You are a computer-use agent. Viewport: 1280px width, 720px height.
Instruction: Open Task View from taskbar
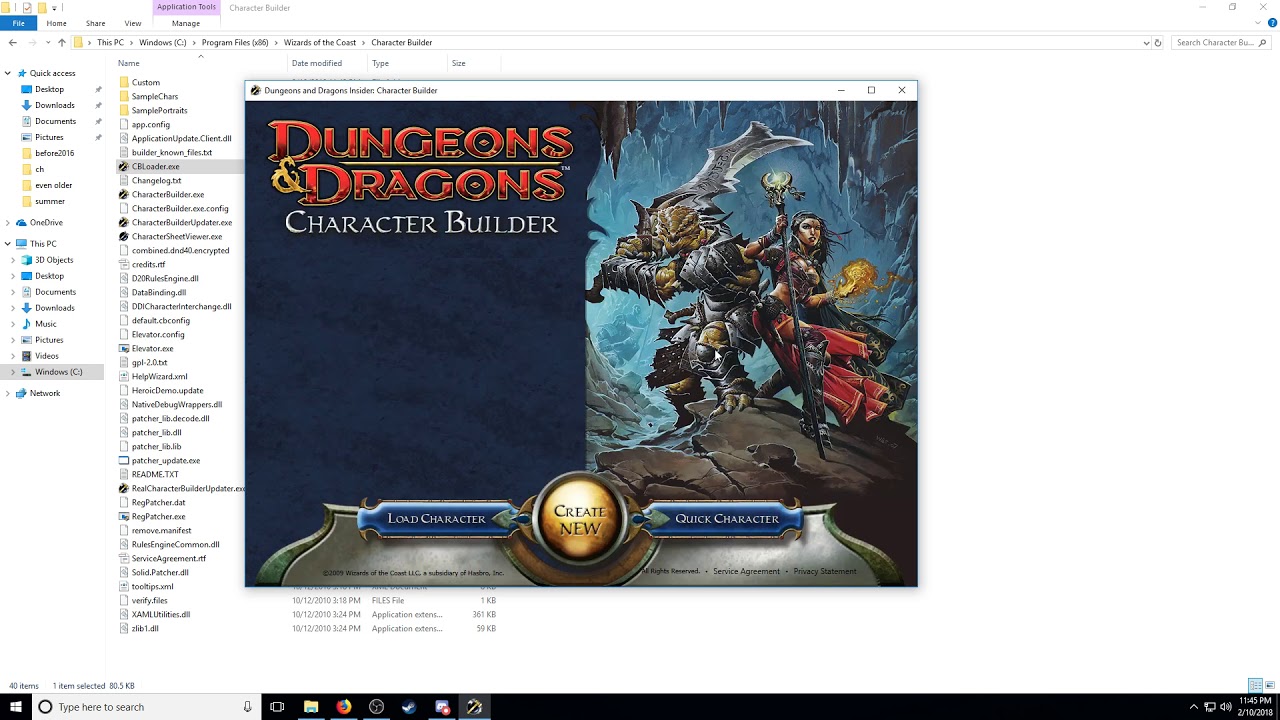(277, 707)
